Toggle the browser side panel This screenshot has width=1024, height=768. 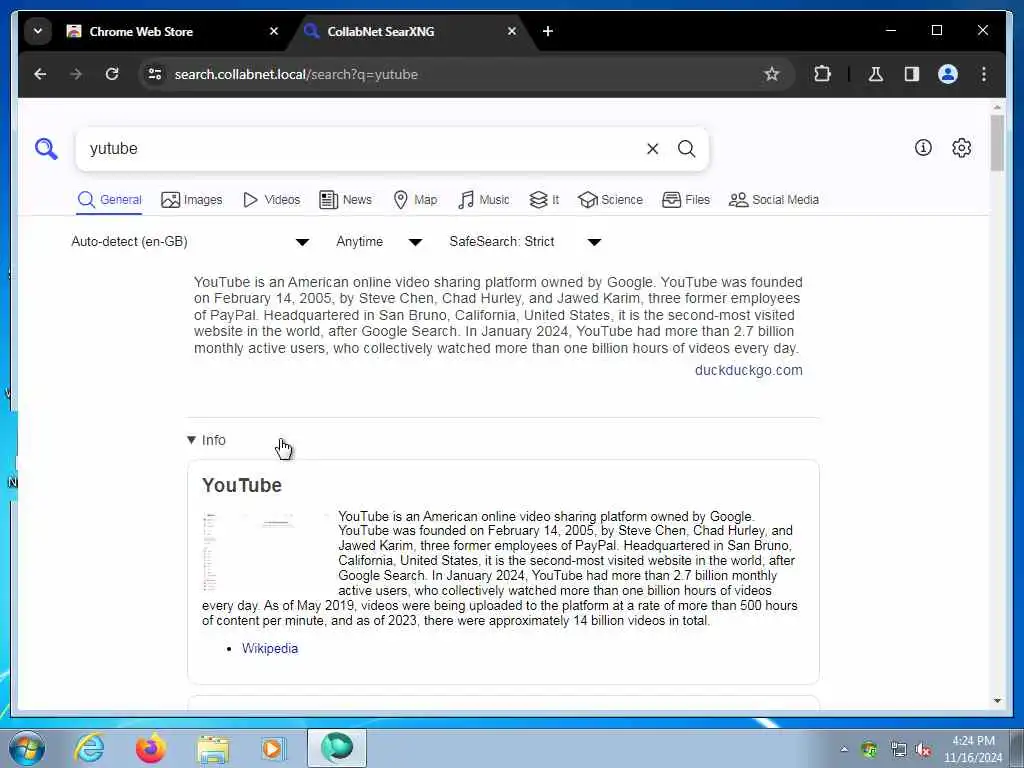click(x=912, y=74)
